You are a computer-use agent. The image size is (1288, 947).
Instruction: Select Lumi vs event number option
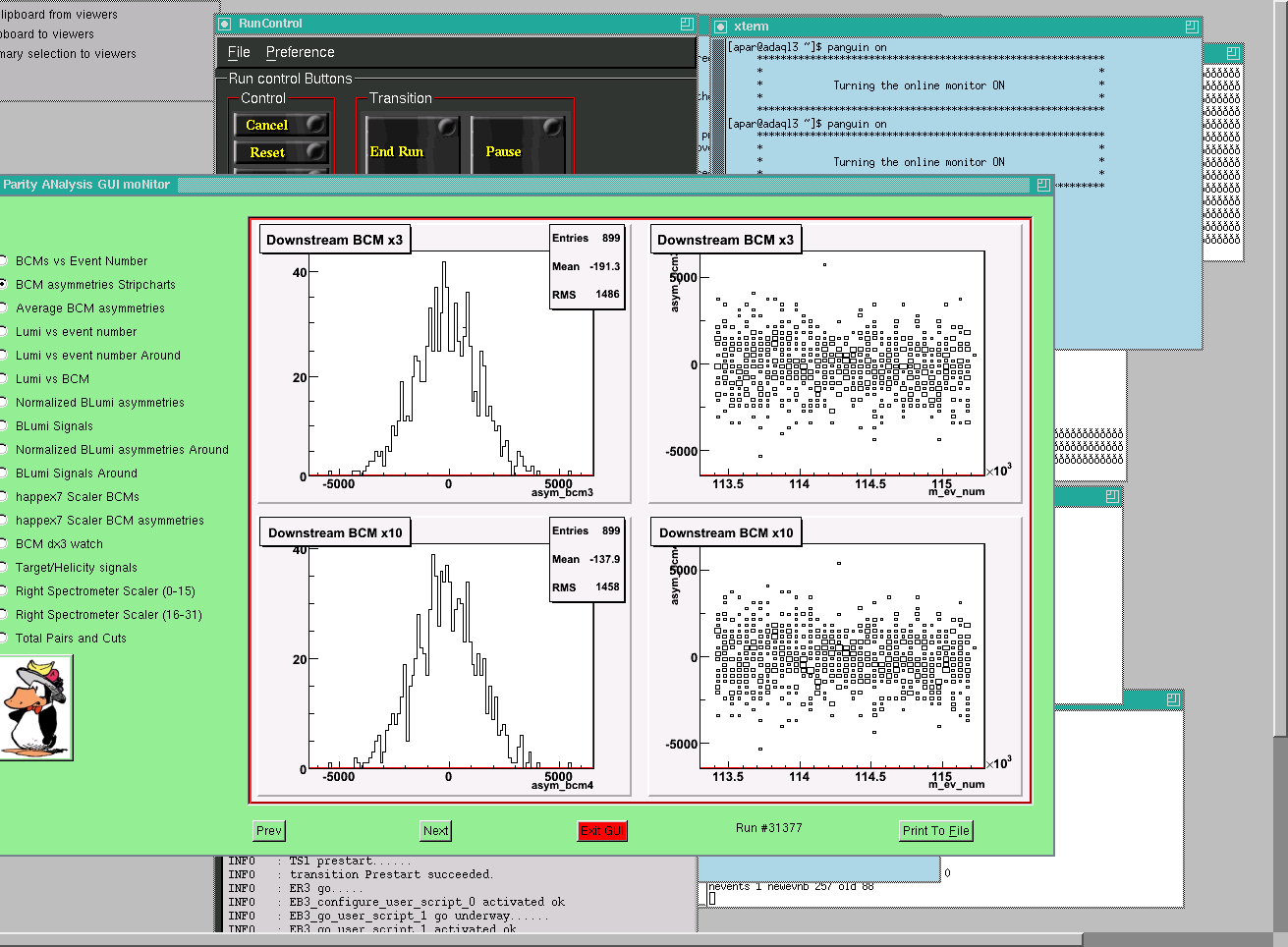tap(69, 332)
